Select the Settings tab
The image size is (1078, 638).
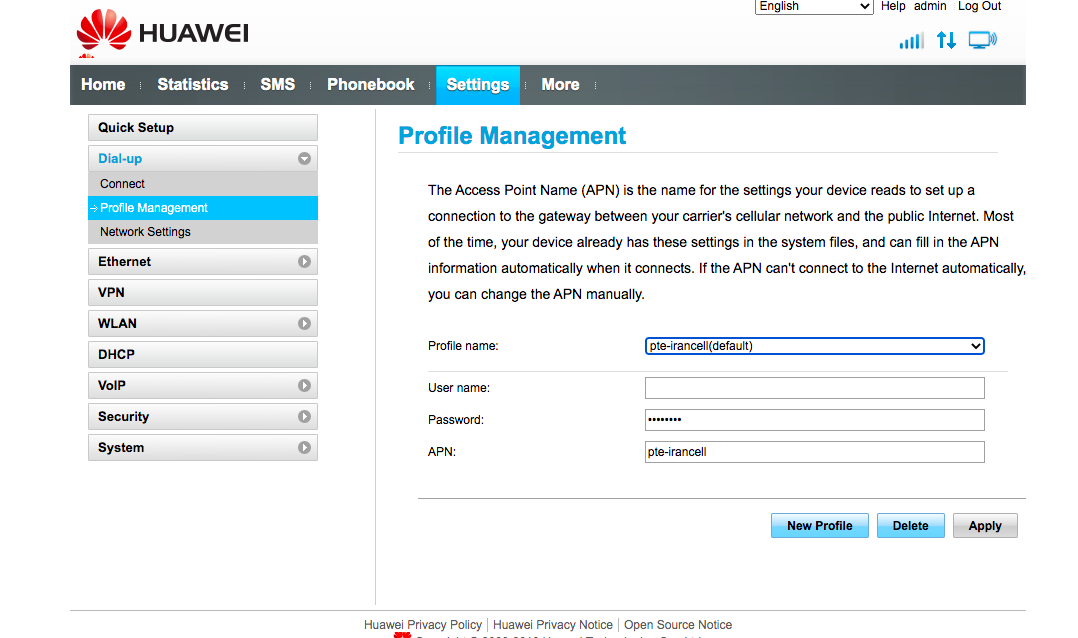[478, 85]
